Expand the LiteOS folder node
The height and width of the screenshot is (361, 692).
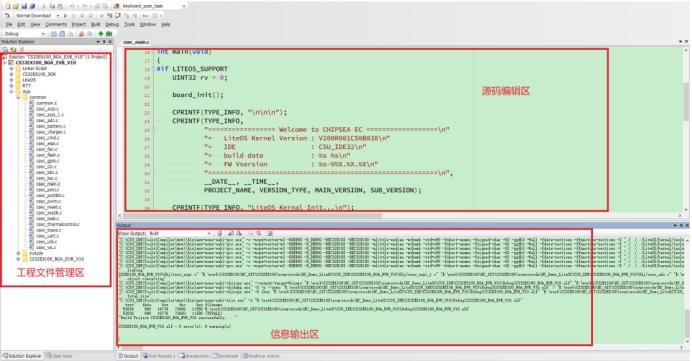[11, 80]
